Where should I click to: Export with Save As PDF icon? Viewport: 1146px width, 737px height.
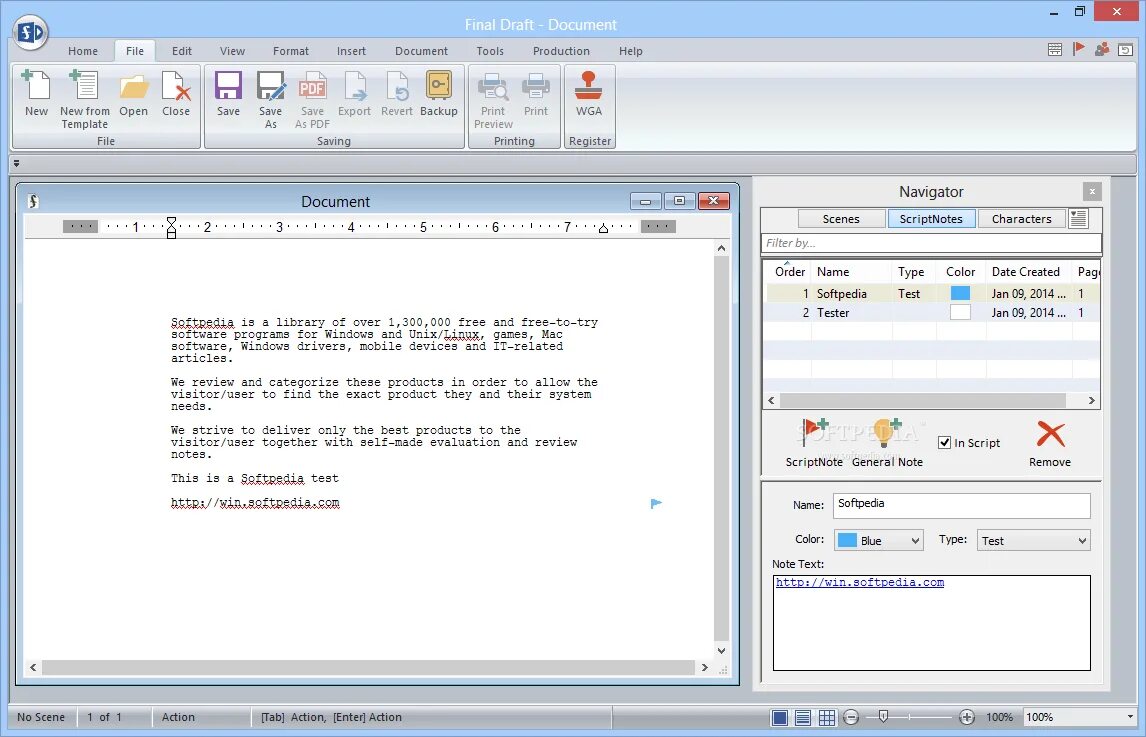pyautogui.click(x=312, y=99)
